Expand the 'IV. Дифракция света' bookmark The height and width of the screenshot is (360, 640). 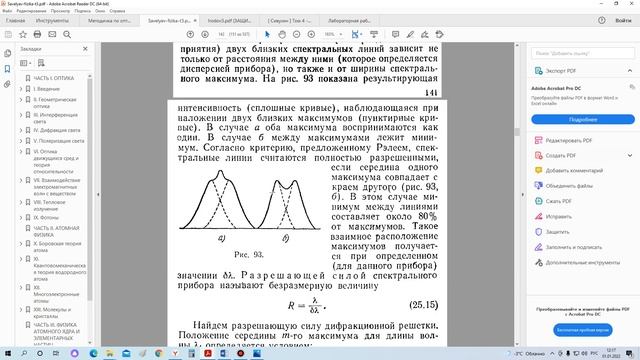tap(21, 130)
